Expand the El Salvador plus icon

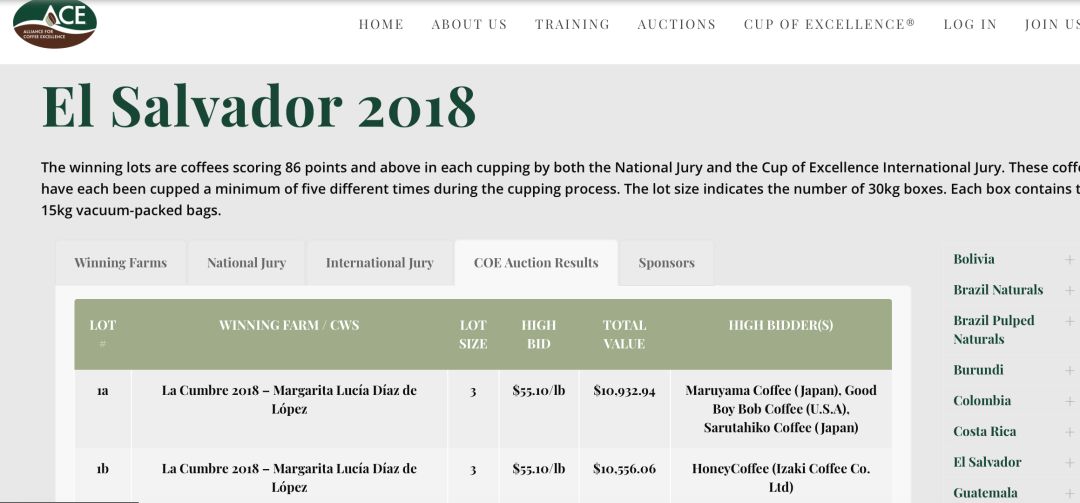(x=1069, y=463)
